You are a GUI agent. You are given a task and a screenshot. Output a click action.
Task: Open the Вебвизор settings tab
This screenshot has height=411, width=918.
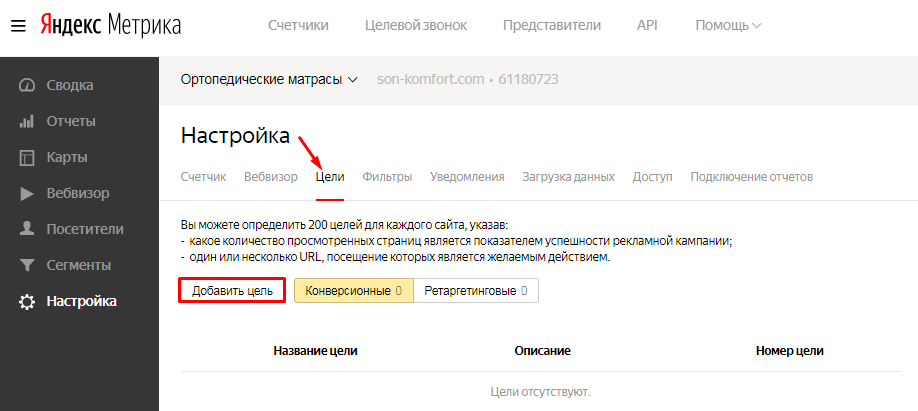(x=270, y=177)
